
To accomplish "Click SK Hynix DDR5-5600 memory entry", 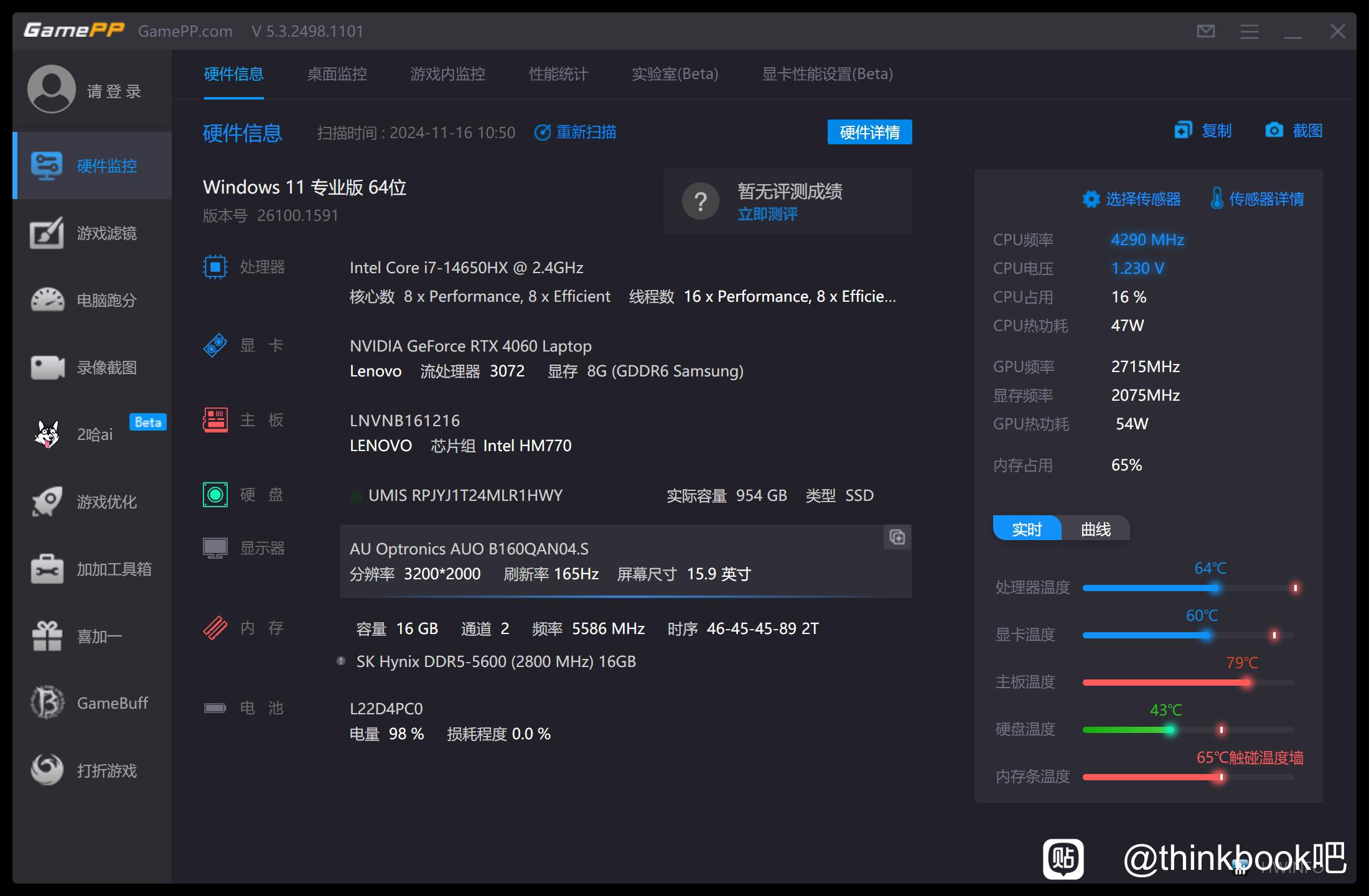I will point(496,661).
